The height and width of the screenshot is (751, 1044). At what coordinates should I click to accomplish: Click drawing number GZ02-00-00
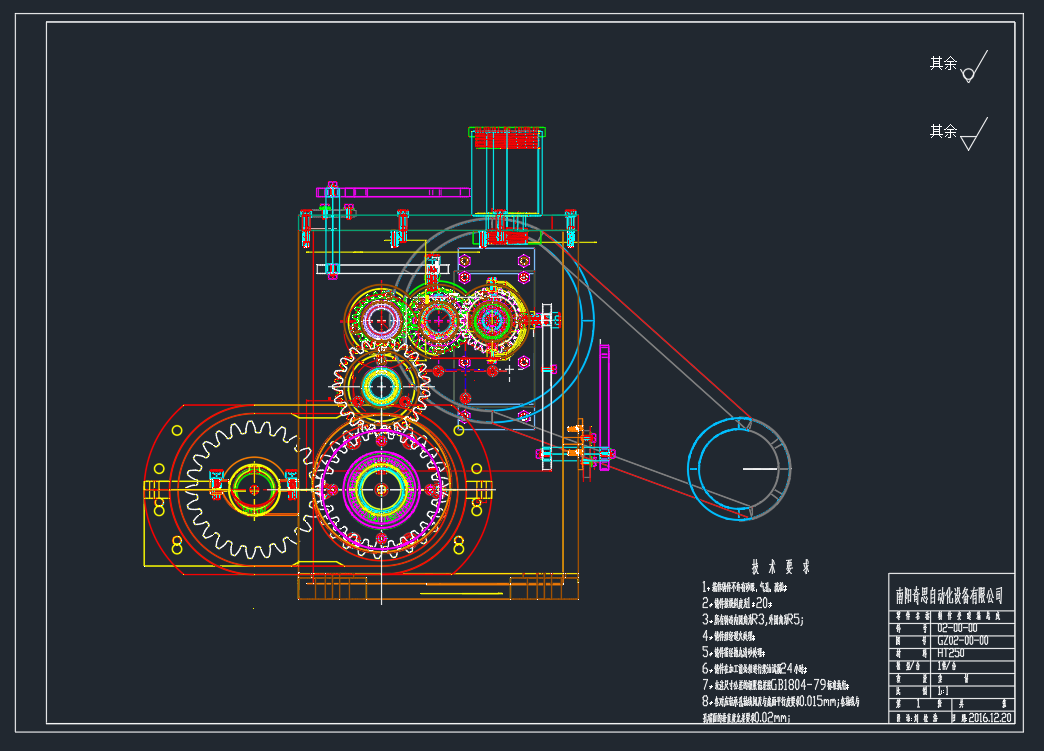point(962,640)
